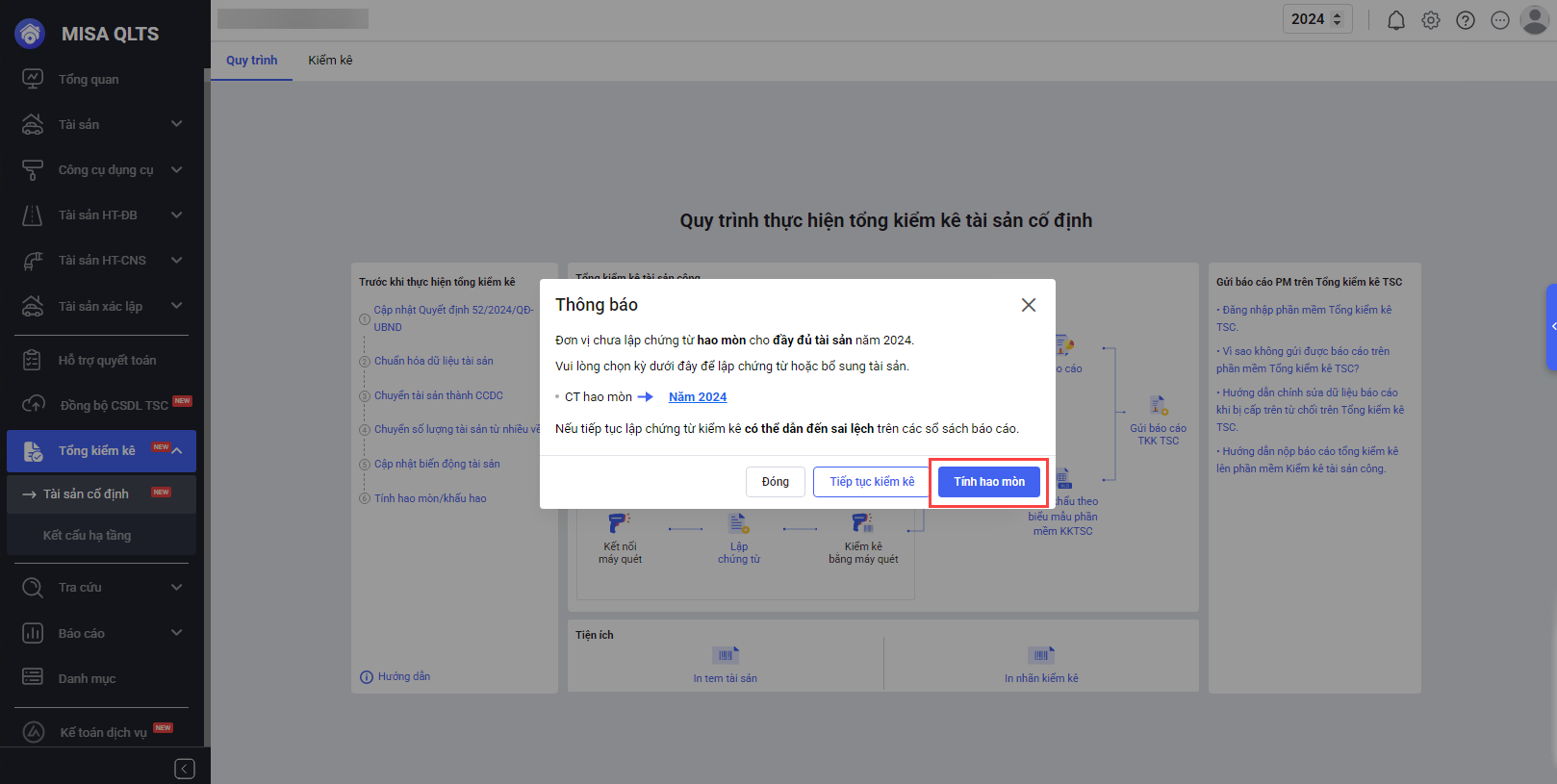Click the Tài sản xác lập icon

click(33, 306)
